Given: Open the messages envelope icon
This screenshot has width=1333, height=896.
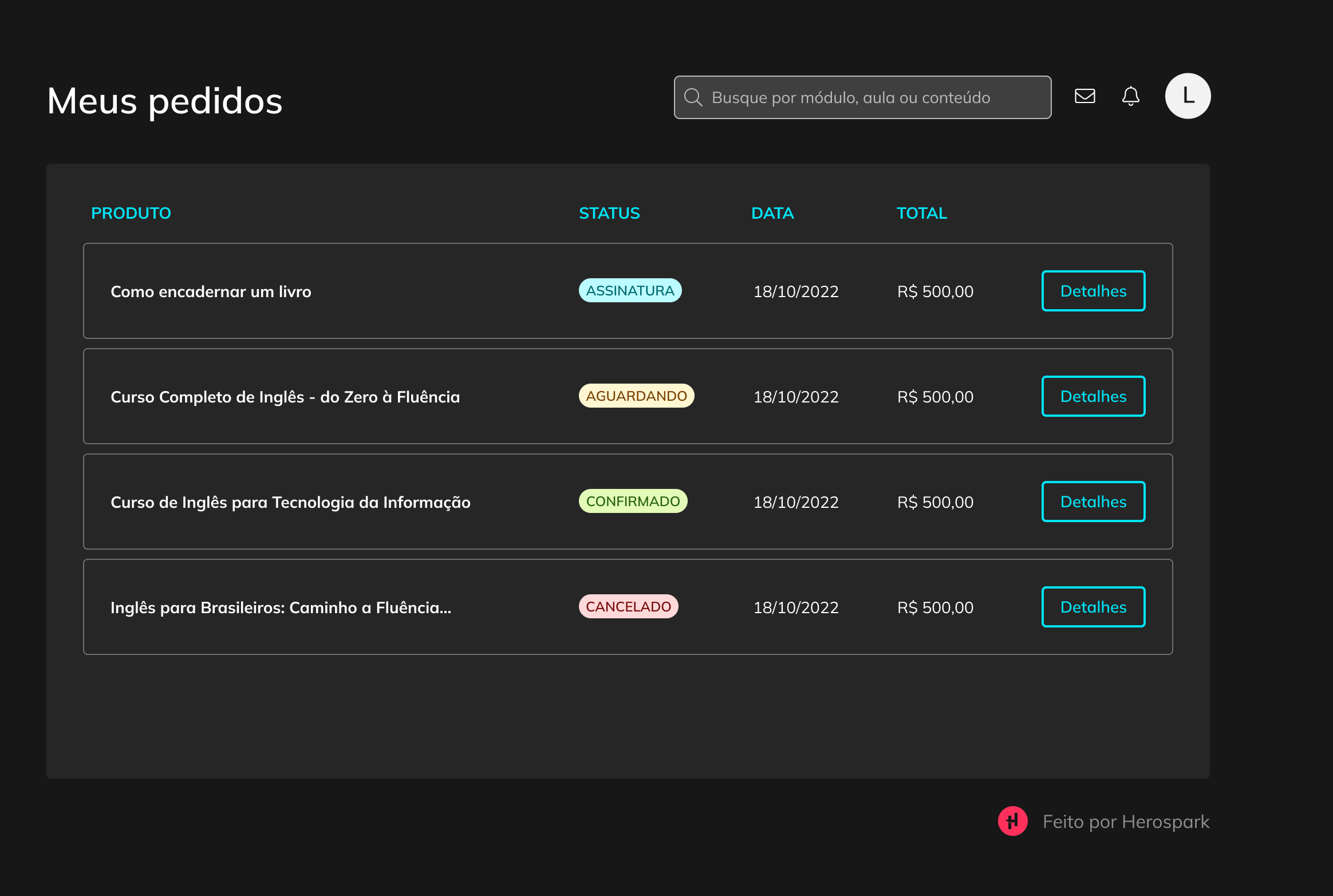Looking at the screenshot, I should tap(1084, 96).
